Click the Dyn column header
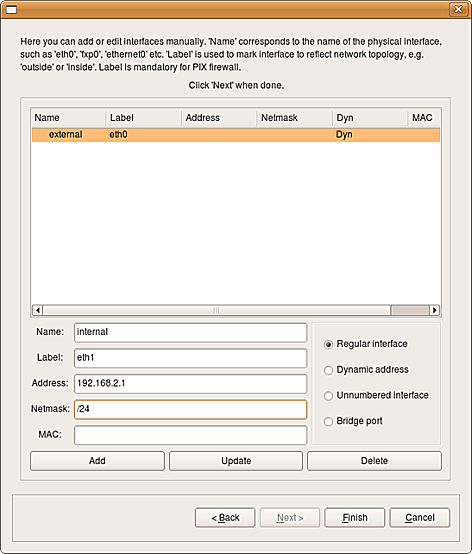 (370, 118)
